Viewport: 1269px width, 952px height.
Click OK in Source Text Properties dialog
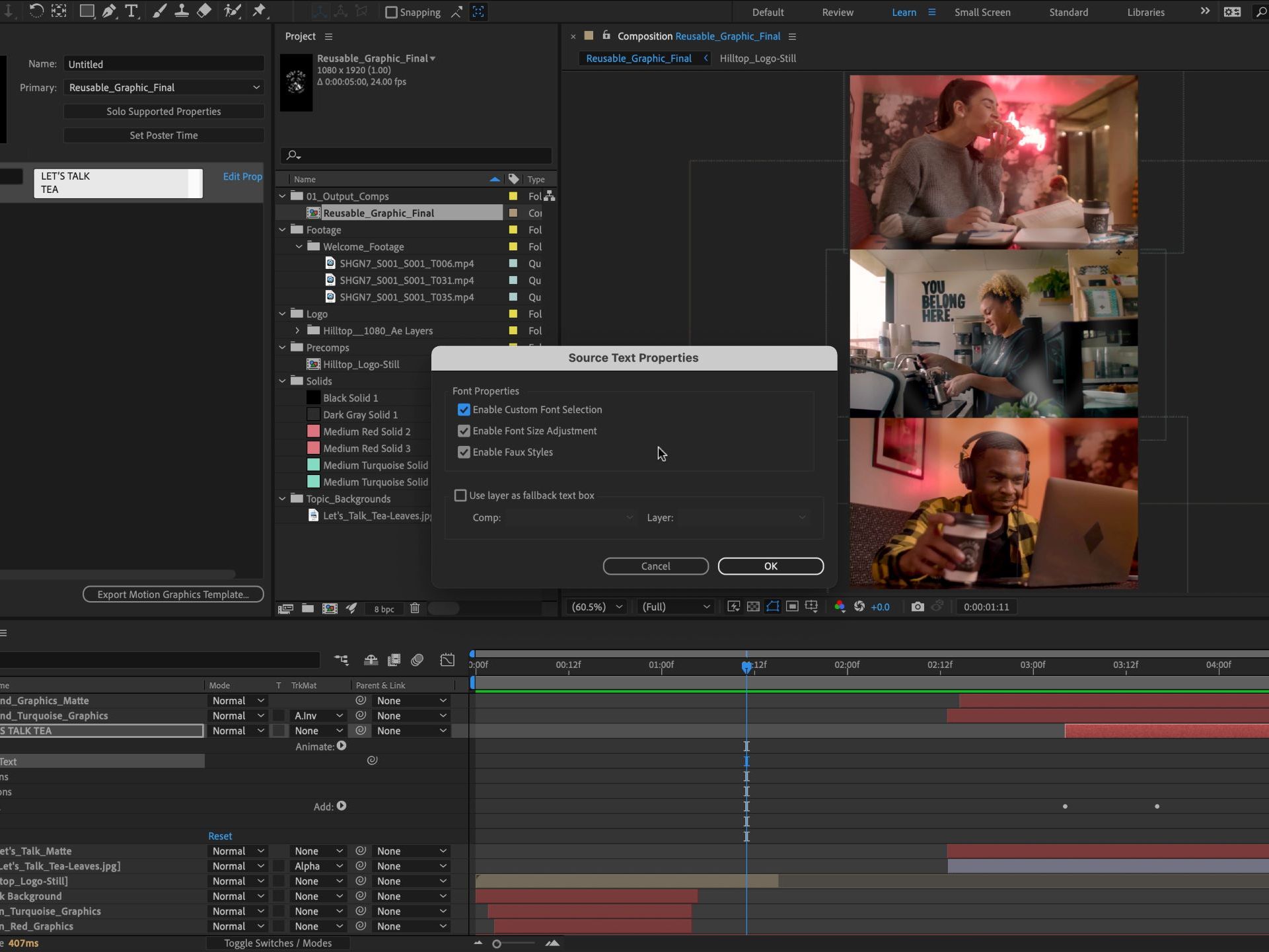click(770, 566)
